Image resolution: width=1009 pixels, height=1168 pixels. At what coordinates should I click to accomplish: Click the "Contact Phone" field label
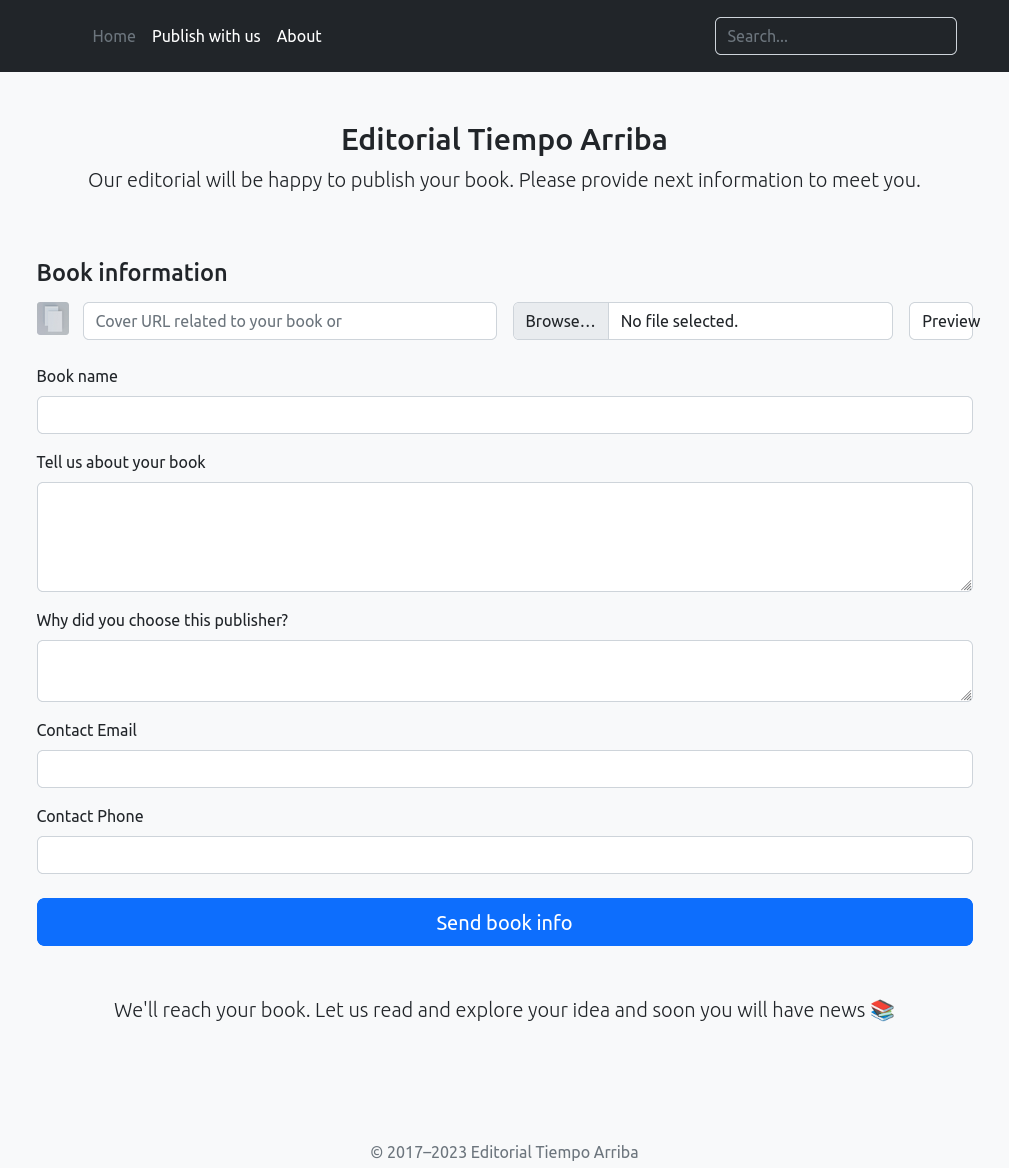90,816
